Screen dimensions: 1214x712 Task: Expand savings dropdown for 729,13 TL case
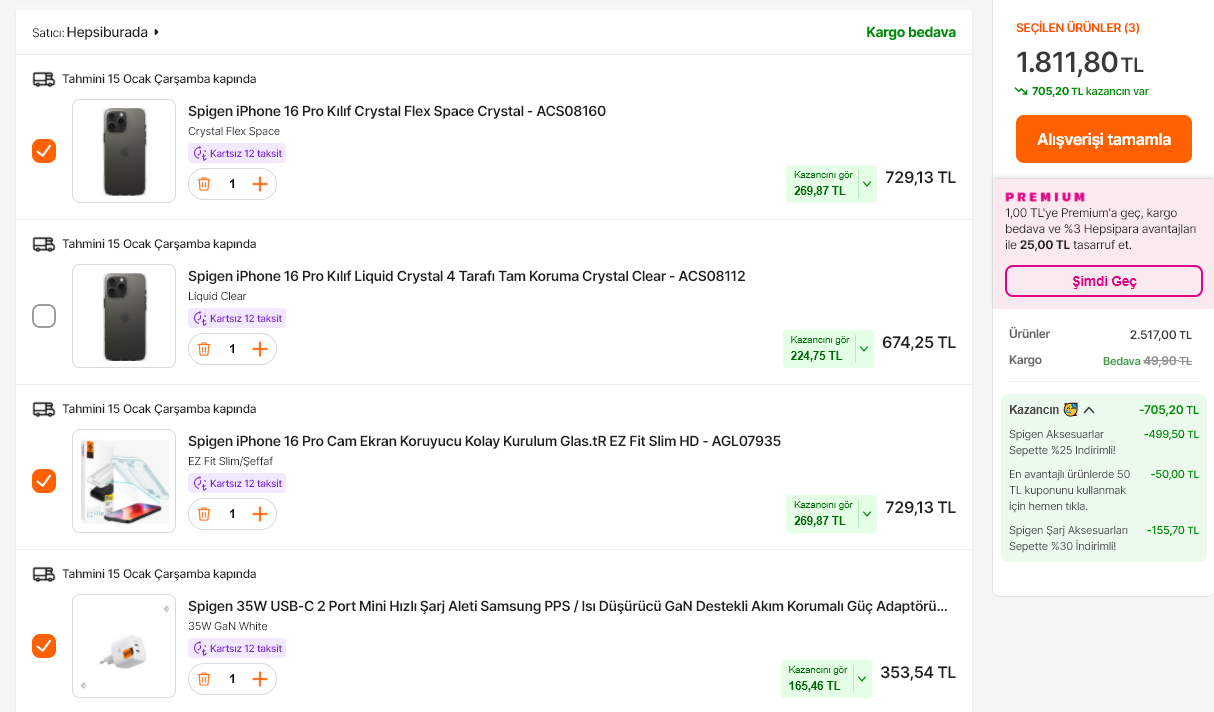(866, 184)
